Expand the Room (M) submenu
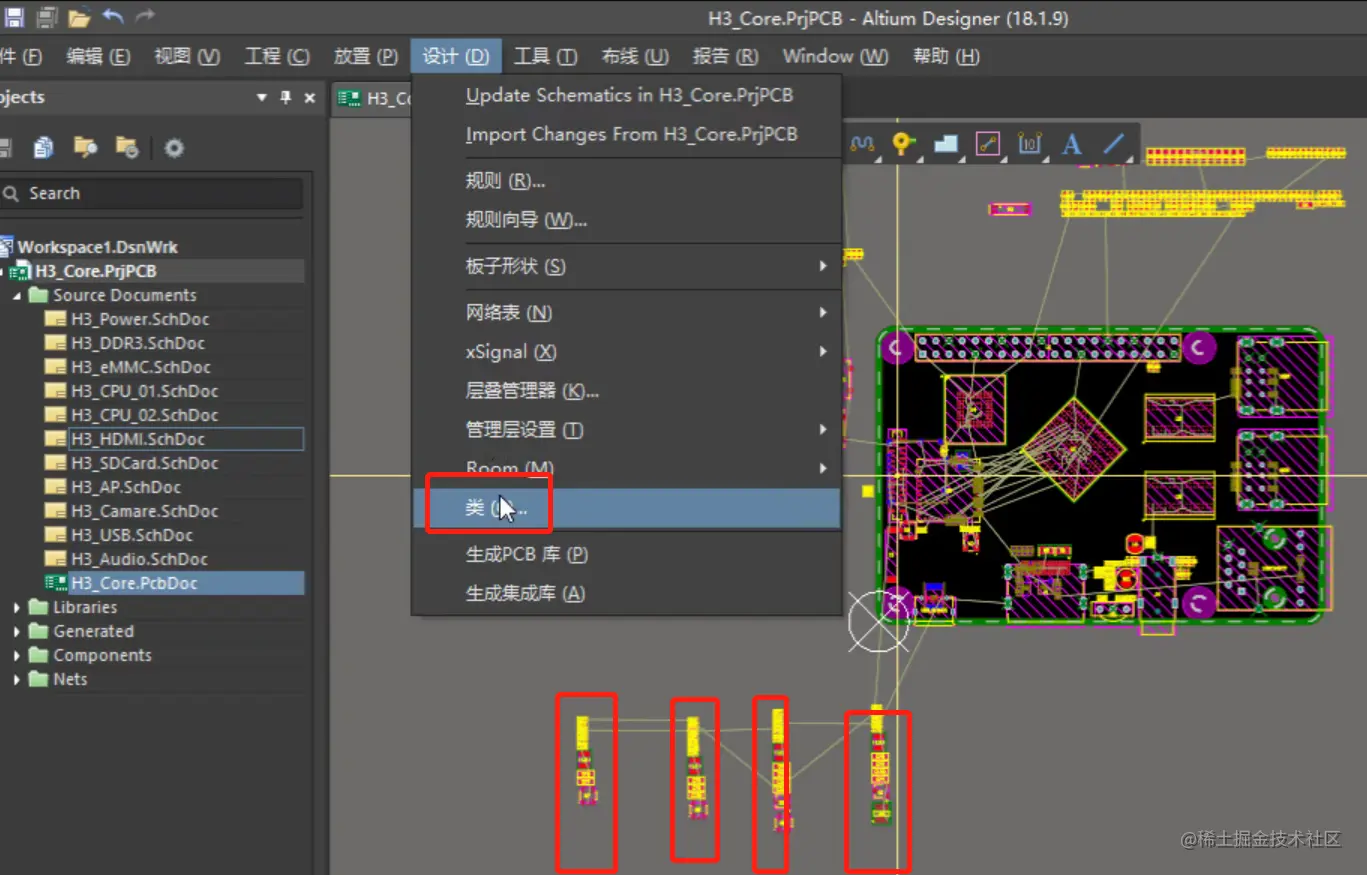The width and height of the screenshot is (1367, 875). [x=627, y=468]
